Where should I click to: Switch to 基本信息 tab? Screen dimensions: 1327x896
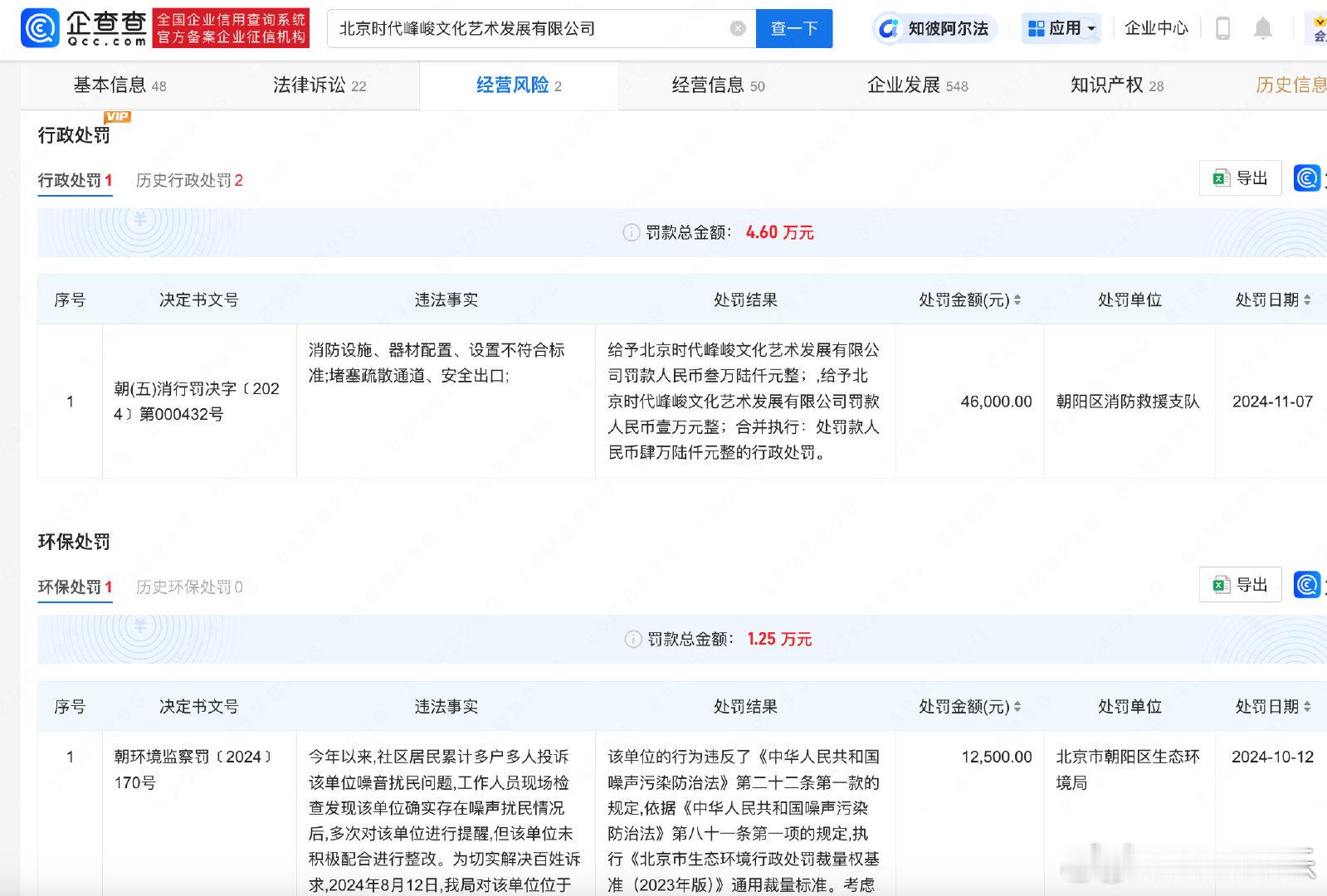click(120, 85)
